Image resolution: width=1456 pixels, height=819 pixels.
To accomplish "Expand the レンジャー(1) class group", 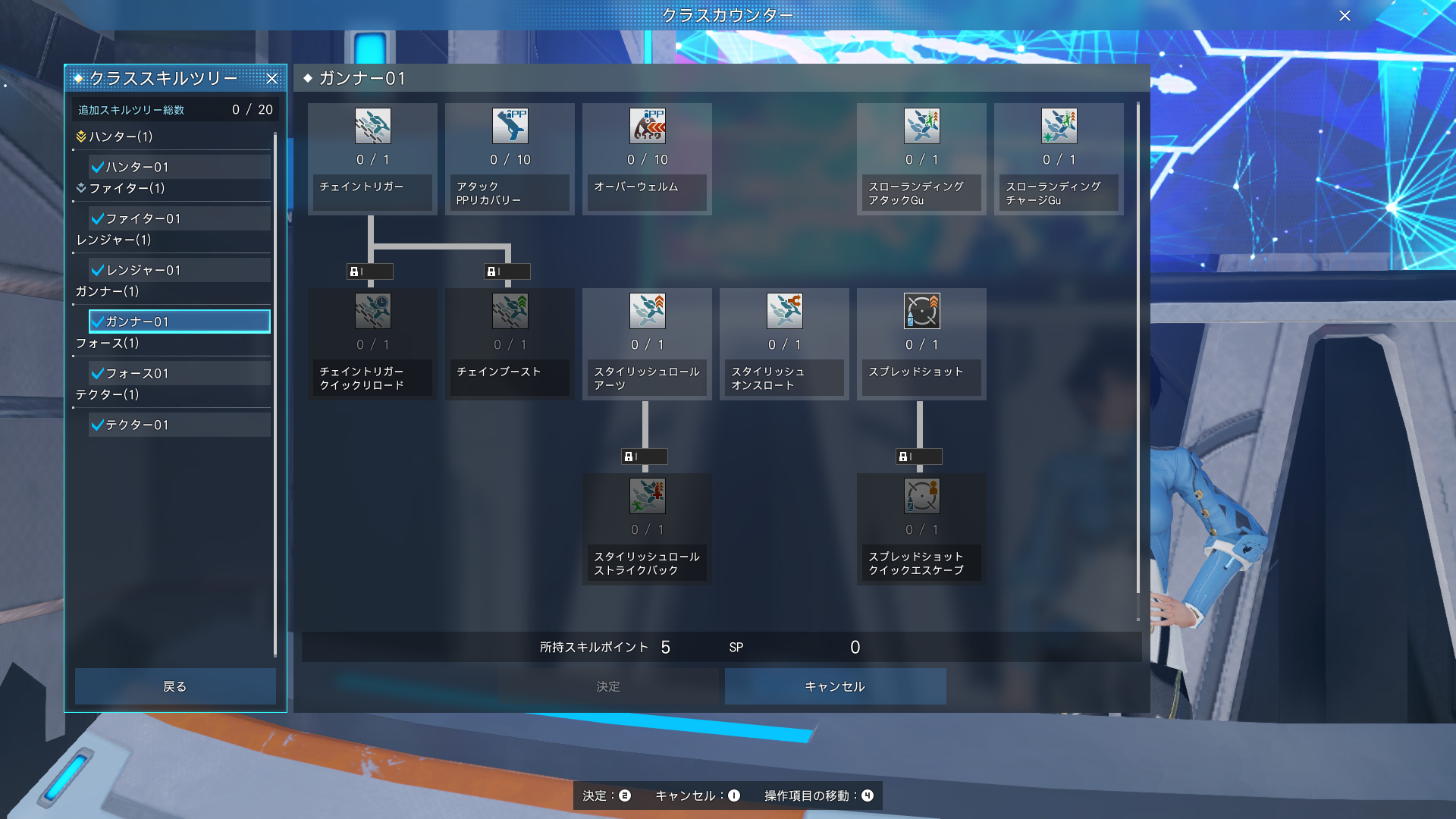I will pyautogui.click(x=114, y=240).
